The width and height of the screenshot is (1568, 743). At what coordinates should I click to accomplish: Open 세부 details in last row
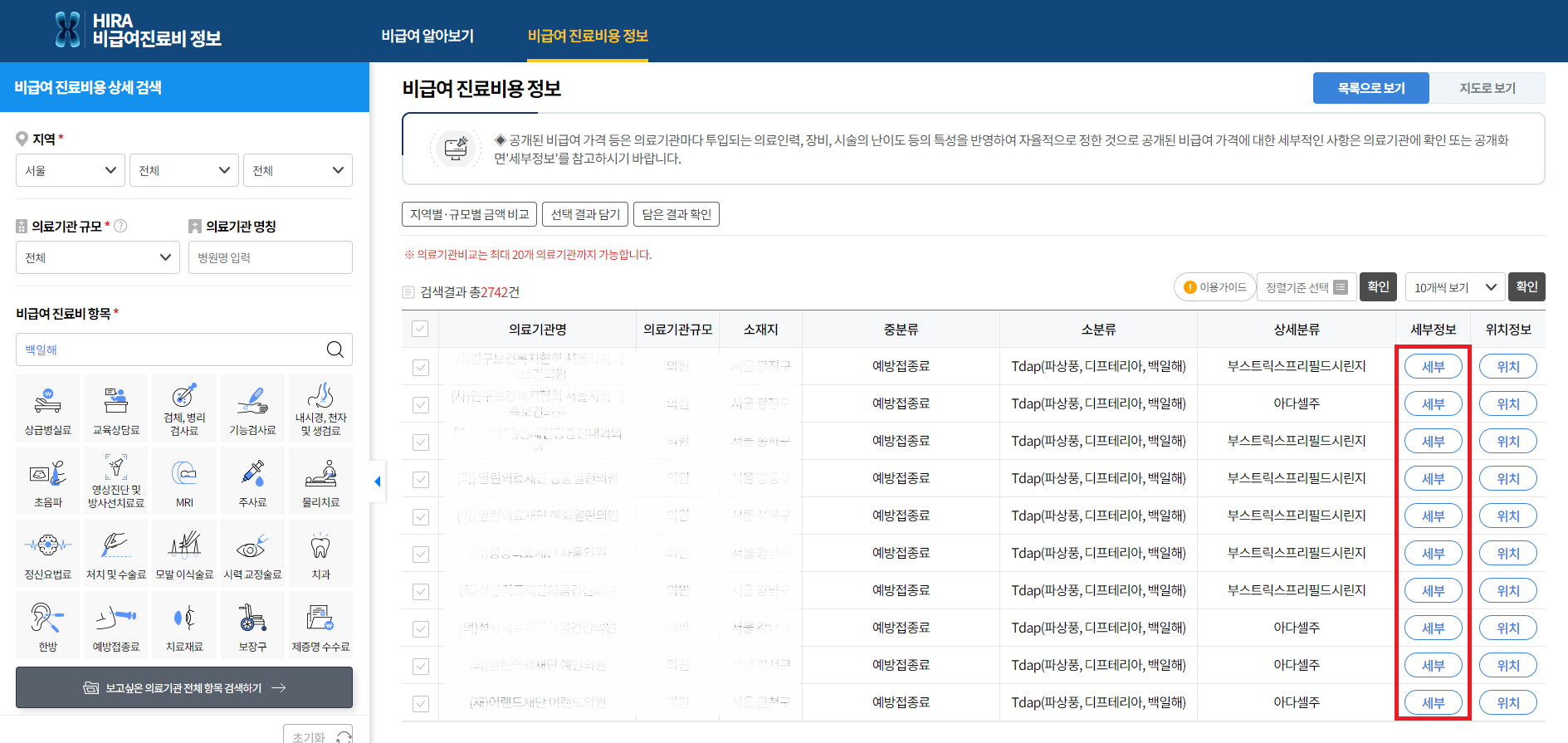[1433, 702]
